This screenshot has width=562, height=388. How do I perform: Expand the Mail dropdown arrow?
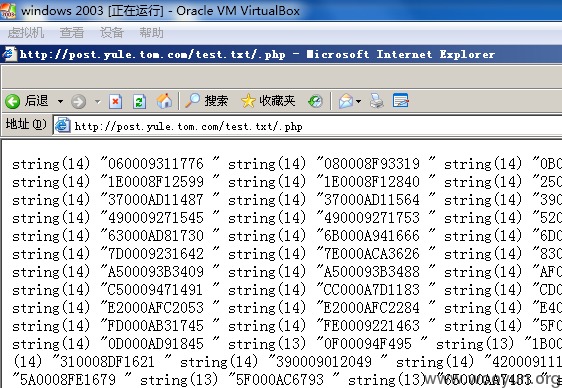coord(358,102)
